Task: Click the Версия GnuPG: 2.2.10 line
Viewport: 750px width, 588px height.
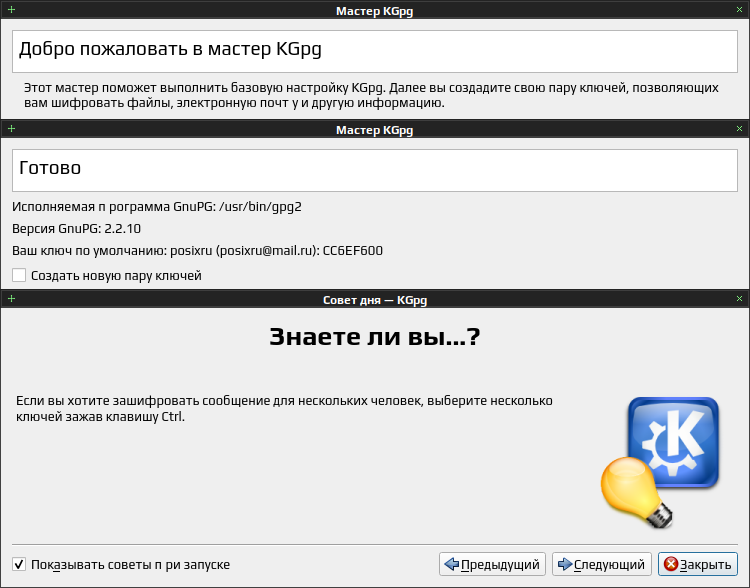Action: point(77,229)
